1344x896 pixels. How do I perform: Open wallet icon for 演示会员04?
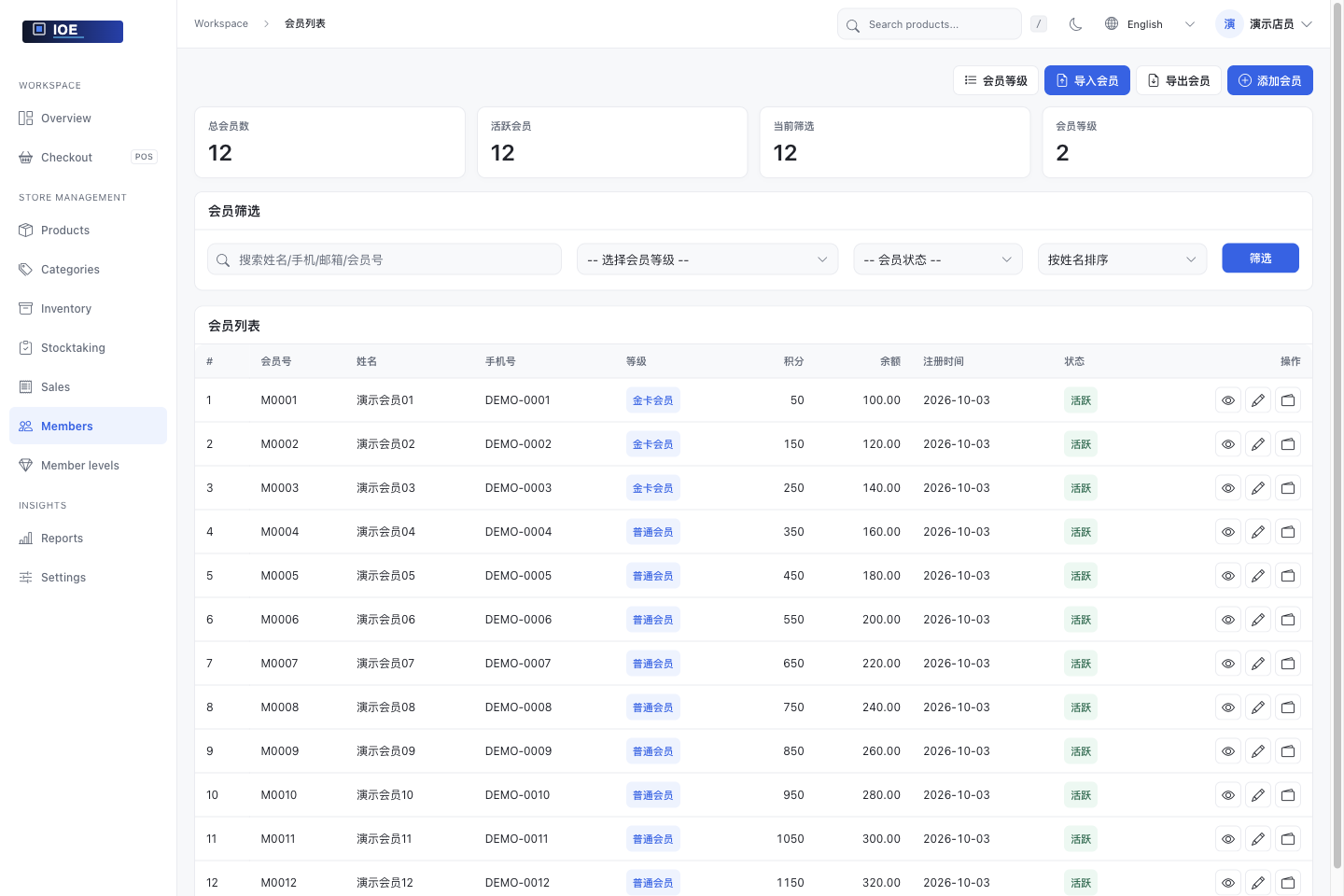click(x=1288, y=532)
